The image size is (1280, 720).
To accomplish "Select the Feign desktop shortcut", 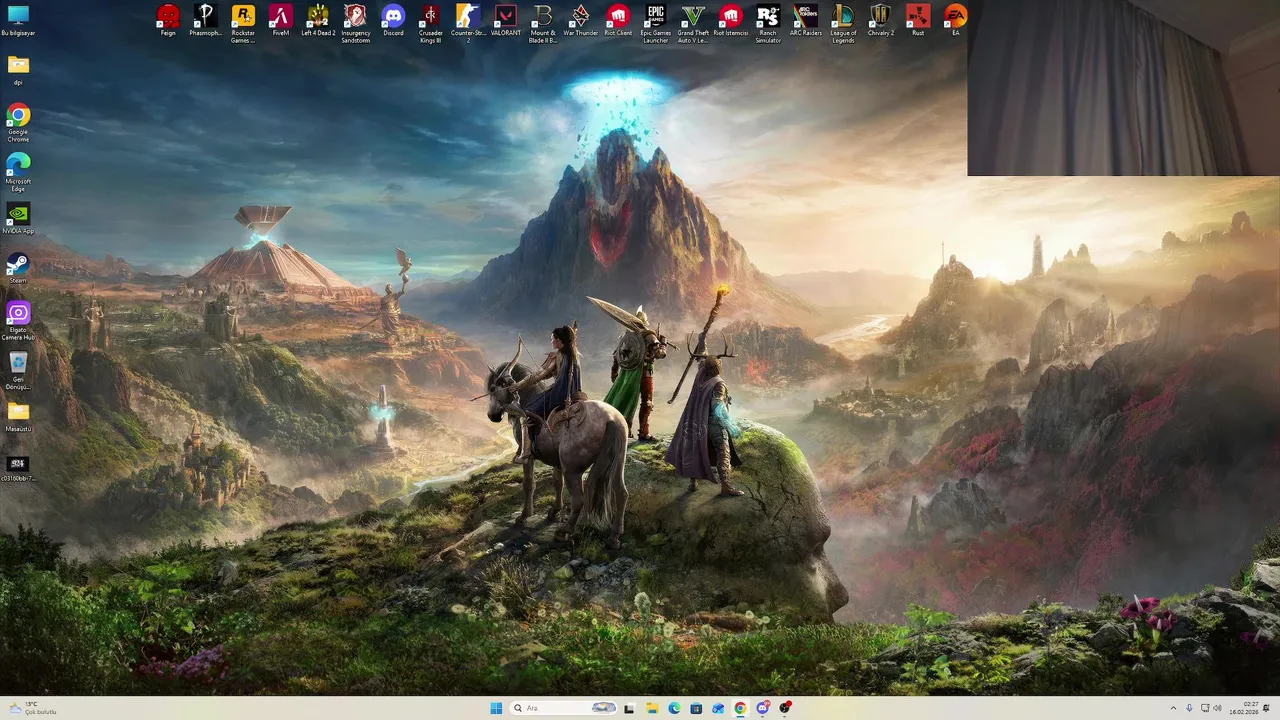I will pyautogui.click(x=168, y=21).
